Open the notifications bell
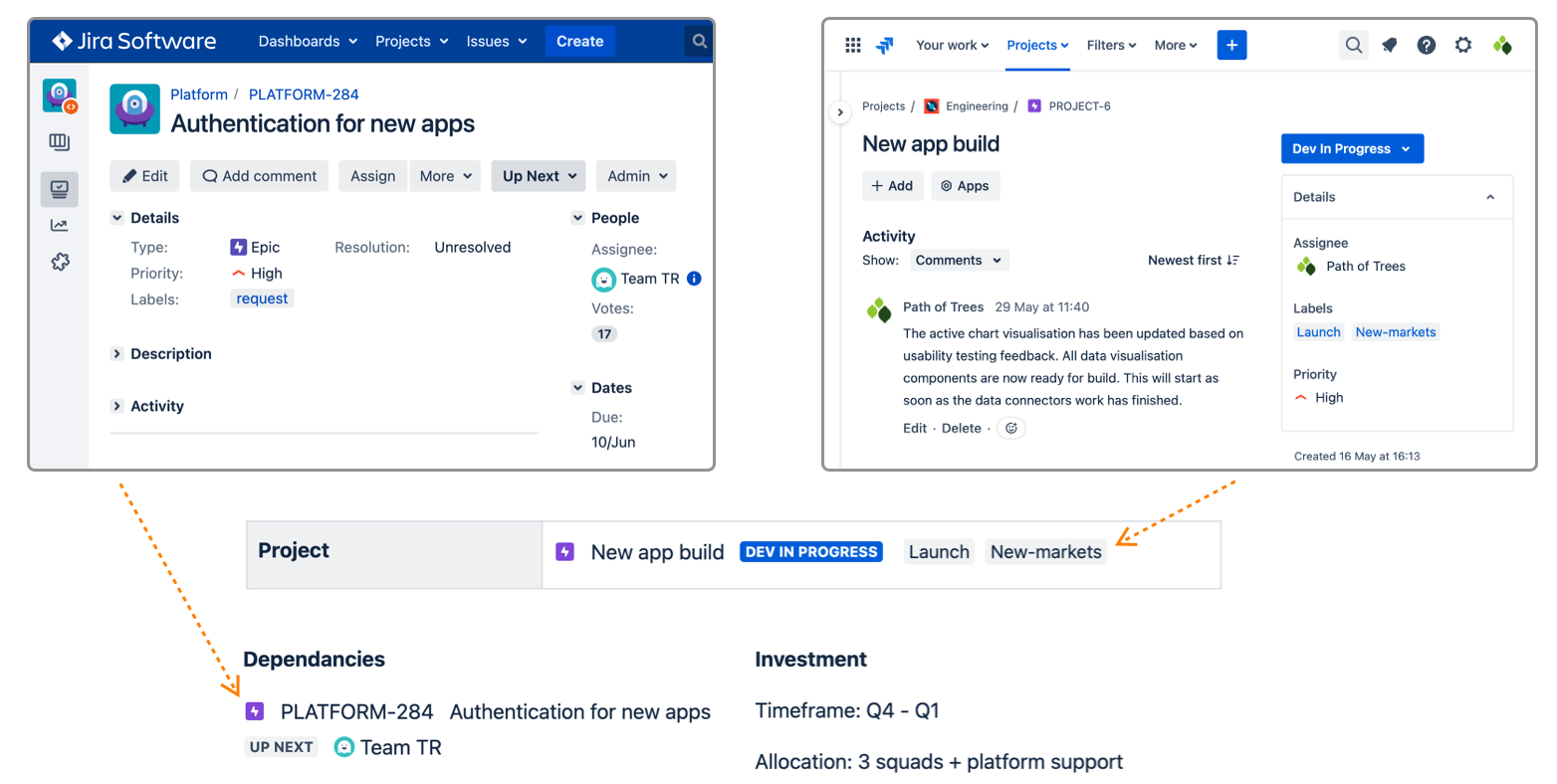This screenshot has height=784, width=1557. point(1390,45)
